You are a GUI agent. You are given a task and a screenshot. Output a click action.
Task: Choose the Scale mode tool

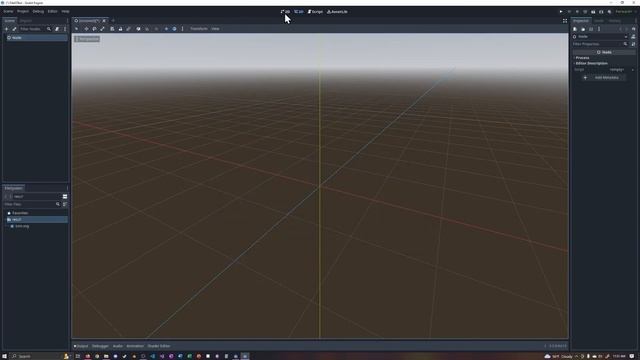click(102, 29)
